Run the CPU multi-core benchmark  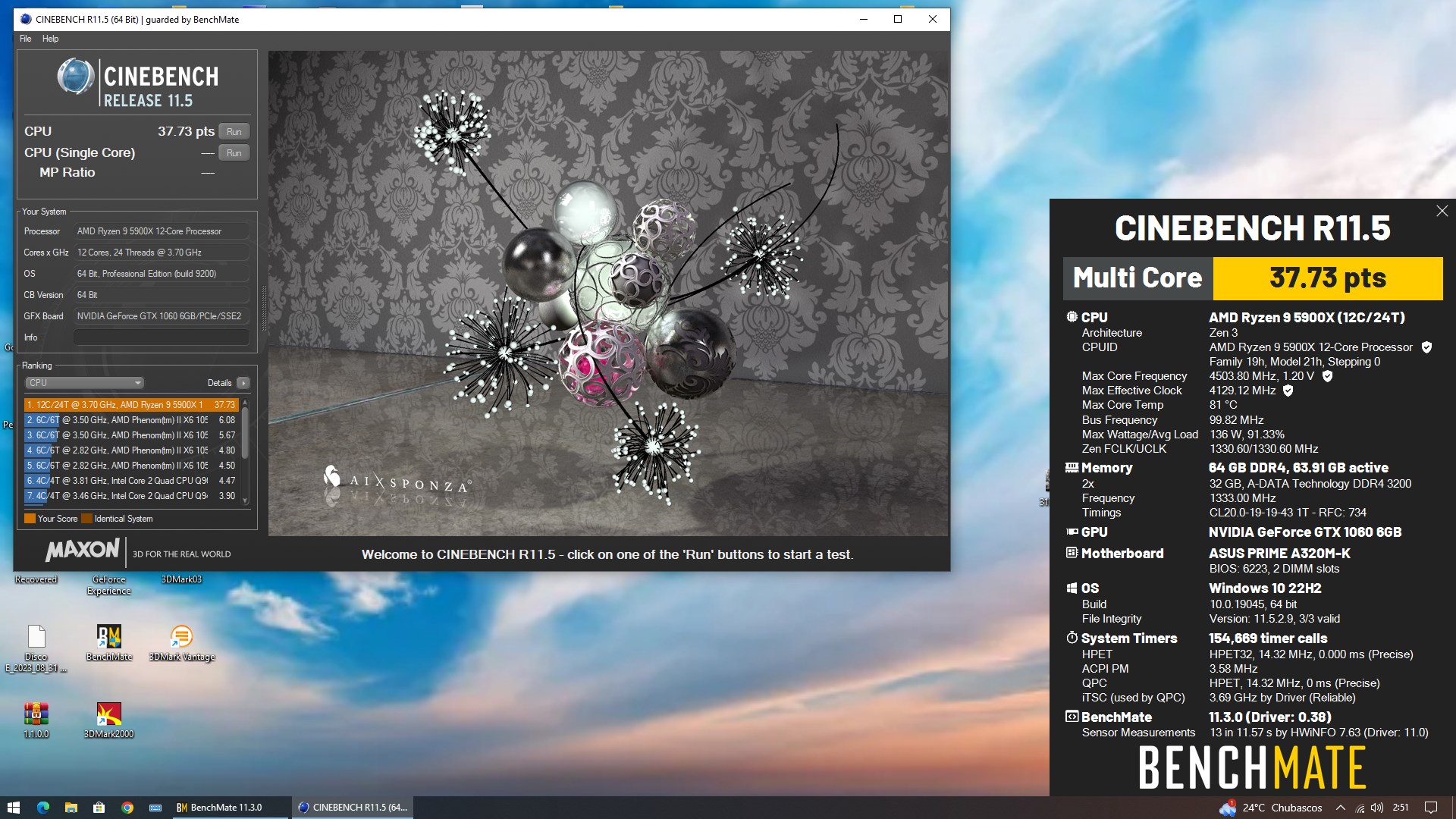pos(234,132)
